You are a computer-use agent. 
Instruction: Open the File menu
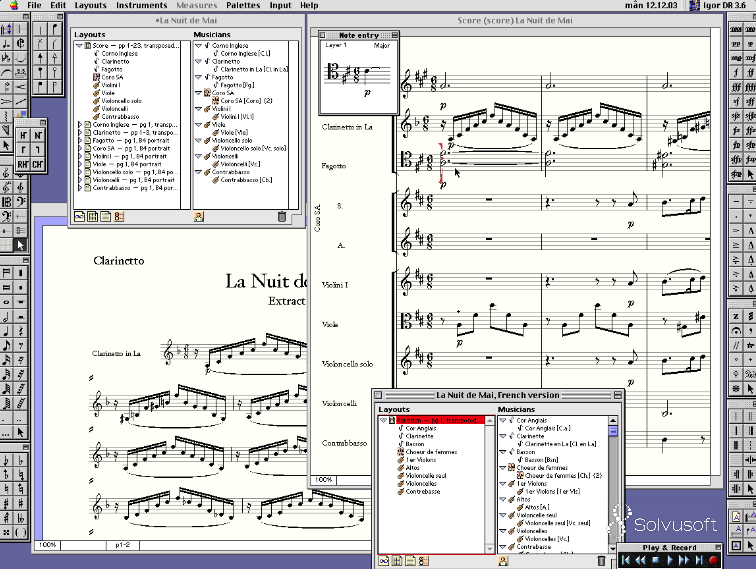point(34,5)
